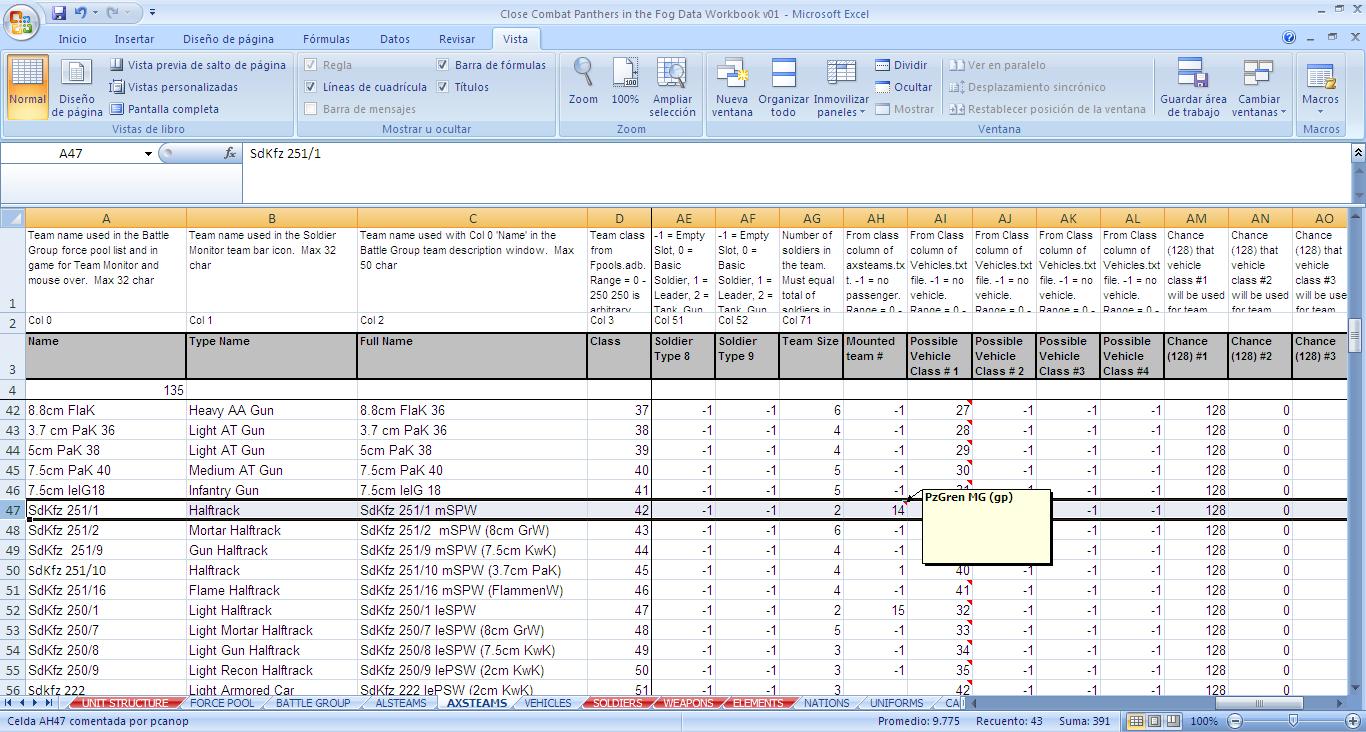Image resolution: width=1366 pixels, height=732 pixels.
Task: Click in the formula bar text
Action: coord(795,154)
